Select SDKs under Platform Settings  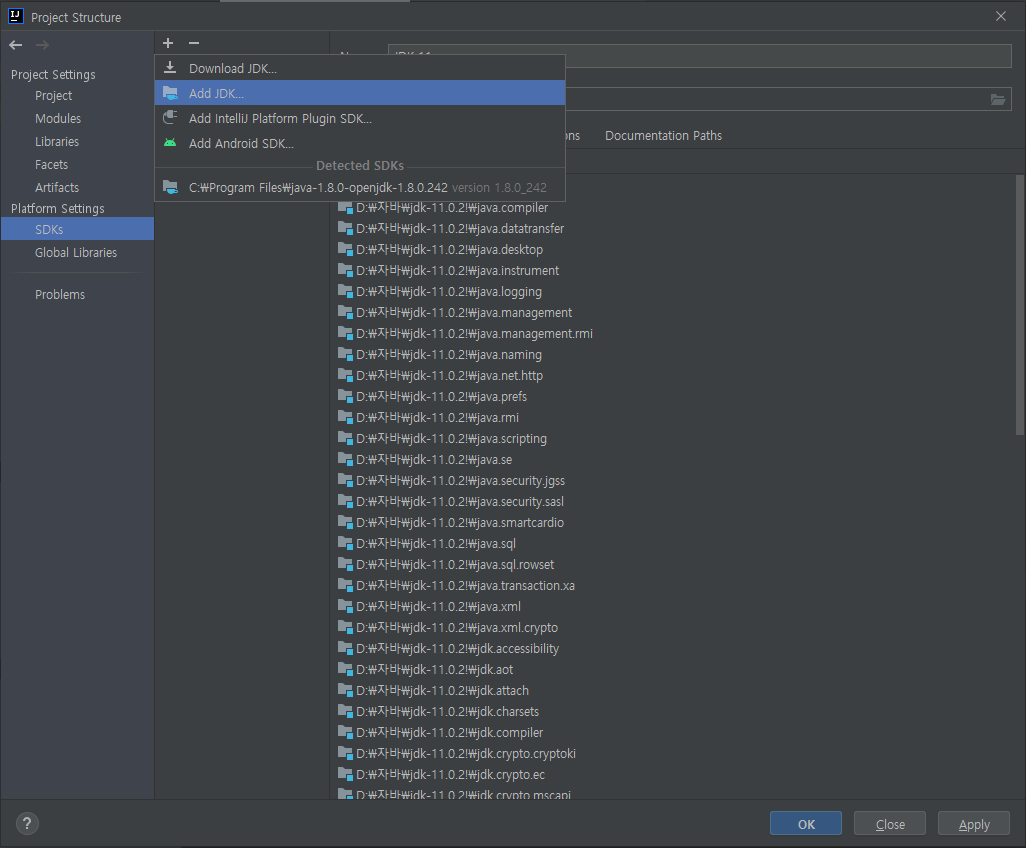click(77, 229)
